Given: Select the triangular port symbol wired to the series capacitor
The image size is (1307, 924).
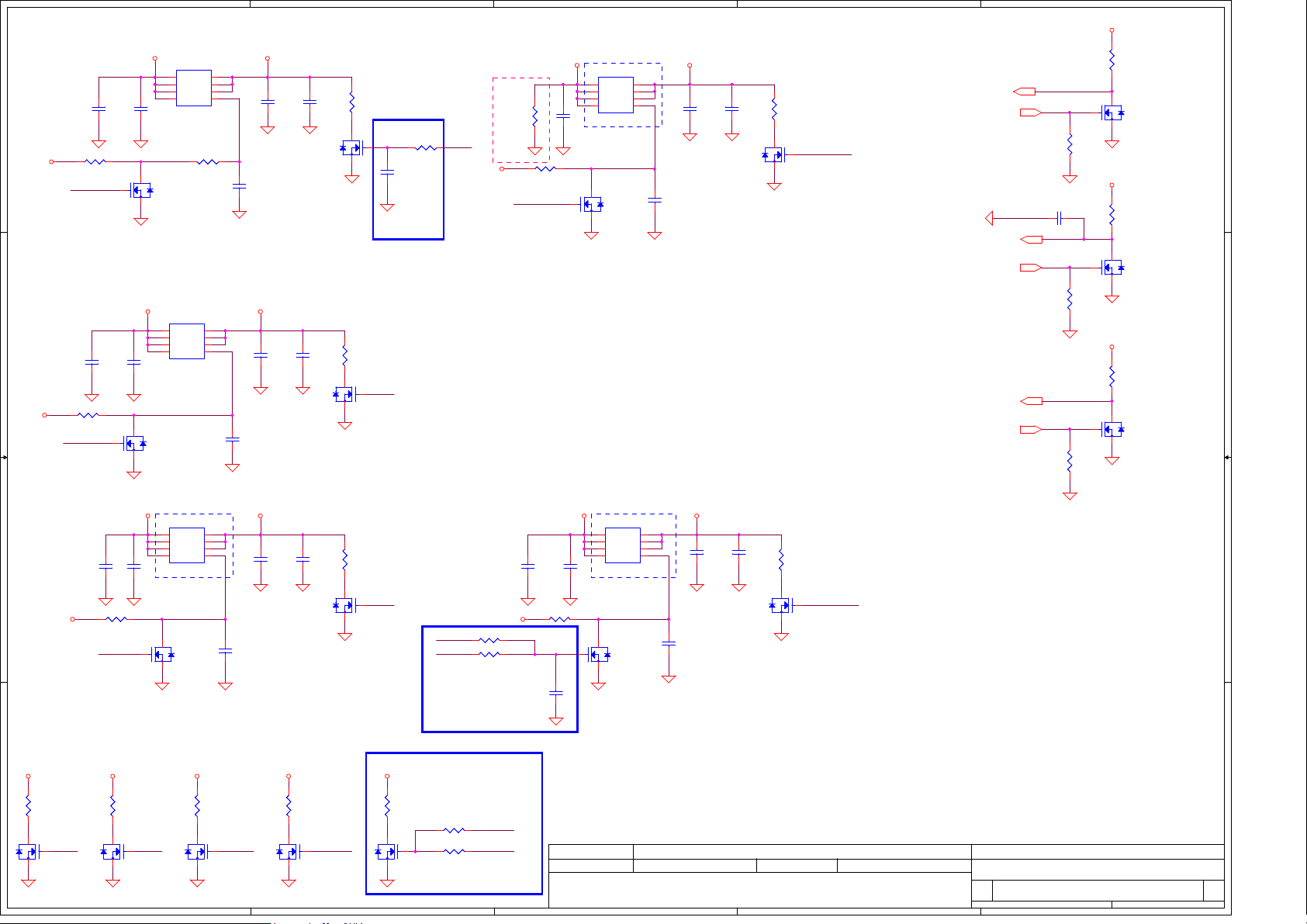Looking at the screenshot, I should pos(989,219).
